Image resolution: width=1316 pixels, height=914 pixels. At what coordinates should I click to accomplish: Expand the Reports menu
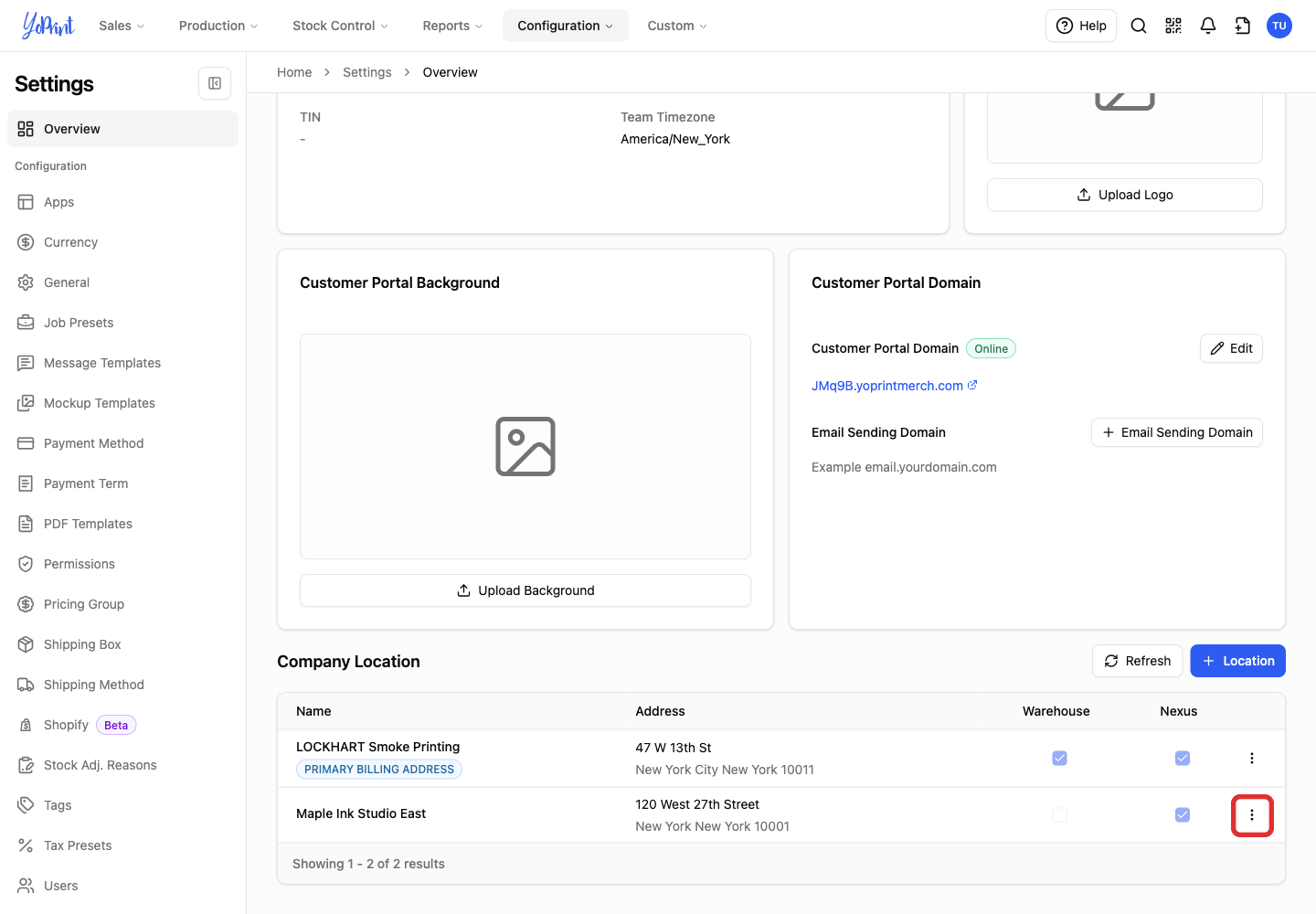tap(452, 26)
